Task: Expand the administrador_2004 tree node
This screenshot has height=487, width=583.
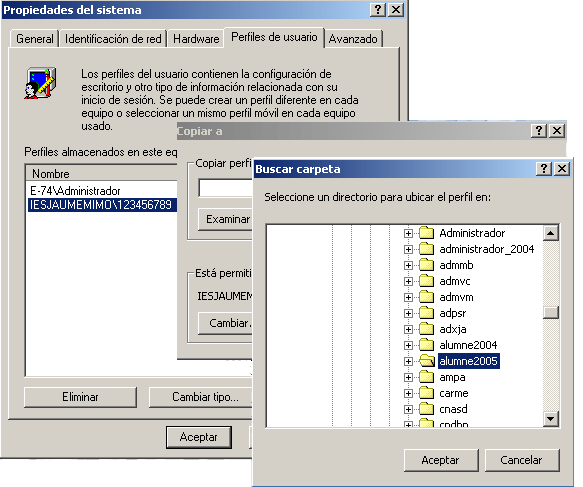Action: click(x=408, y=249)
